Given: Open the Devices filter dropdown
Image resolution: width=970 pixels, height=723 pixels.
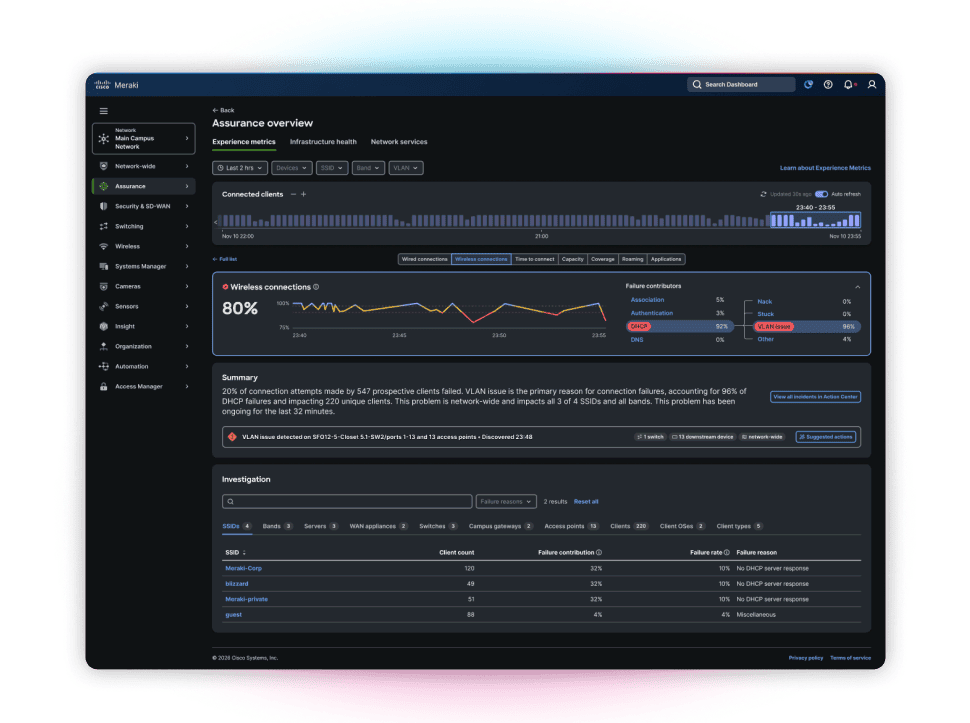Looking at the screenshot, I should pos(291,168).
